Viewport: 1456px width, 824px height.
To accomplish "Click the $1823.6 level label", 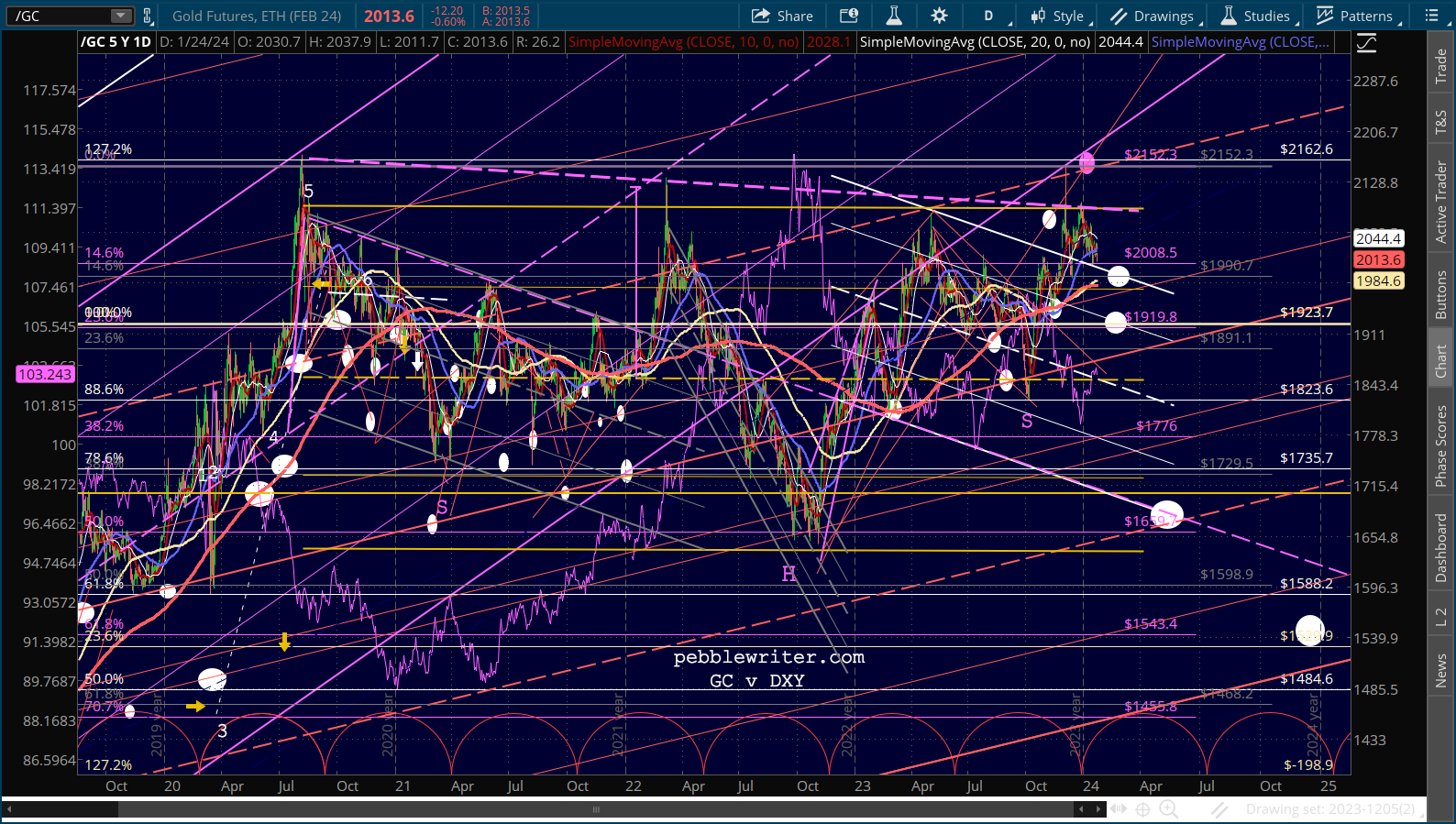I will pos(1307,389).
